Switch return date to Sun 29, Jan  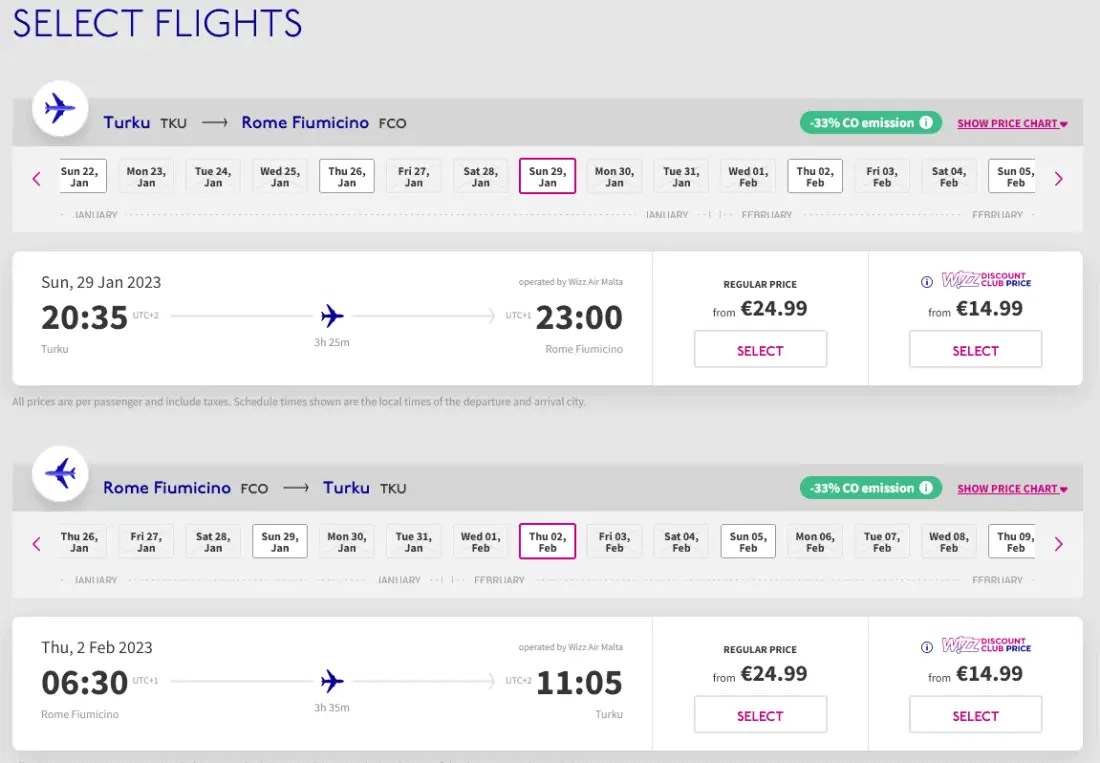click(x=280, y=542)
